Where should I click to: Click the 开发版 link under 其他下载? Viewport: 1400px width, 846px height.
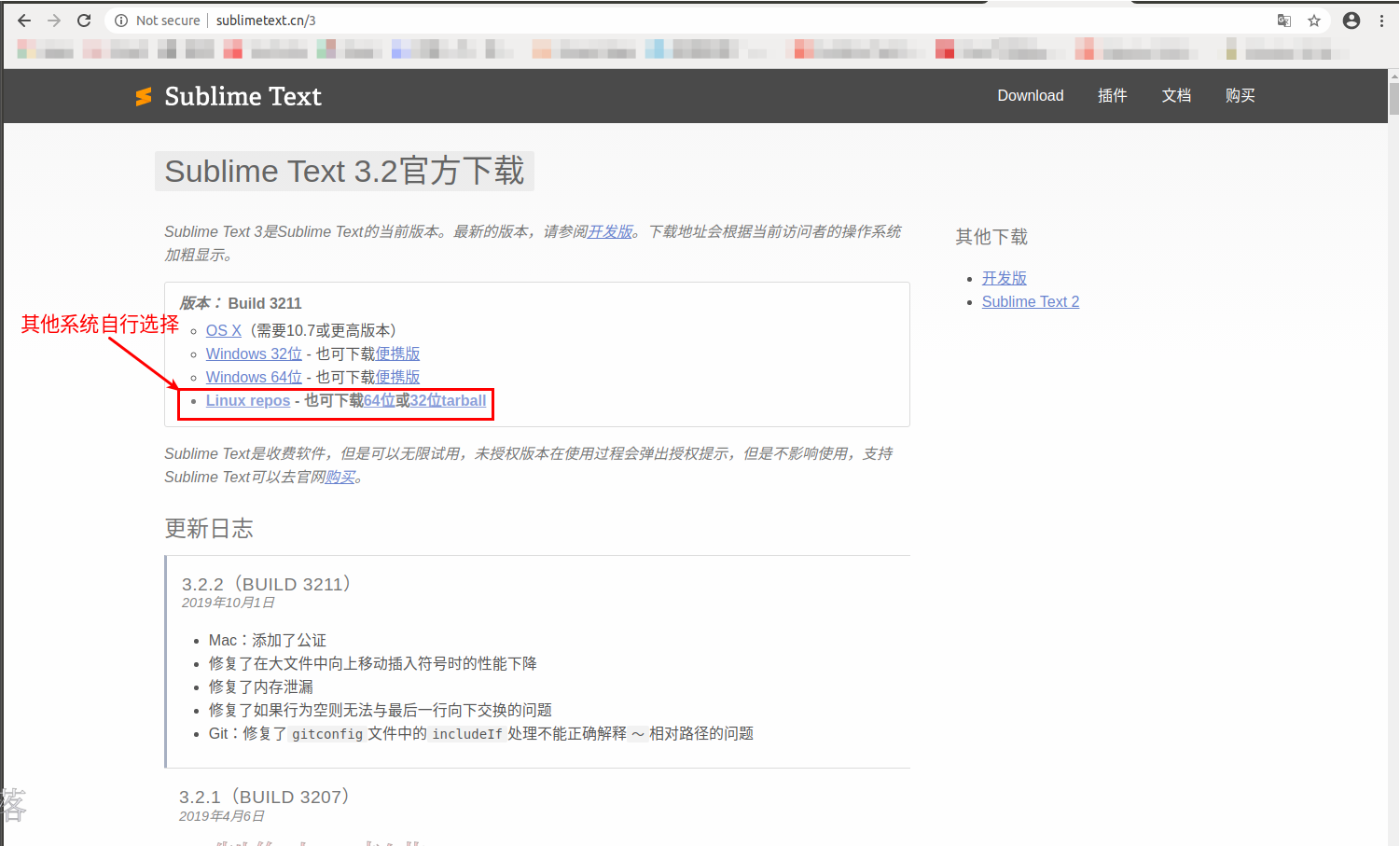(x=1004, y=277)
